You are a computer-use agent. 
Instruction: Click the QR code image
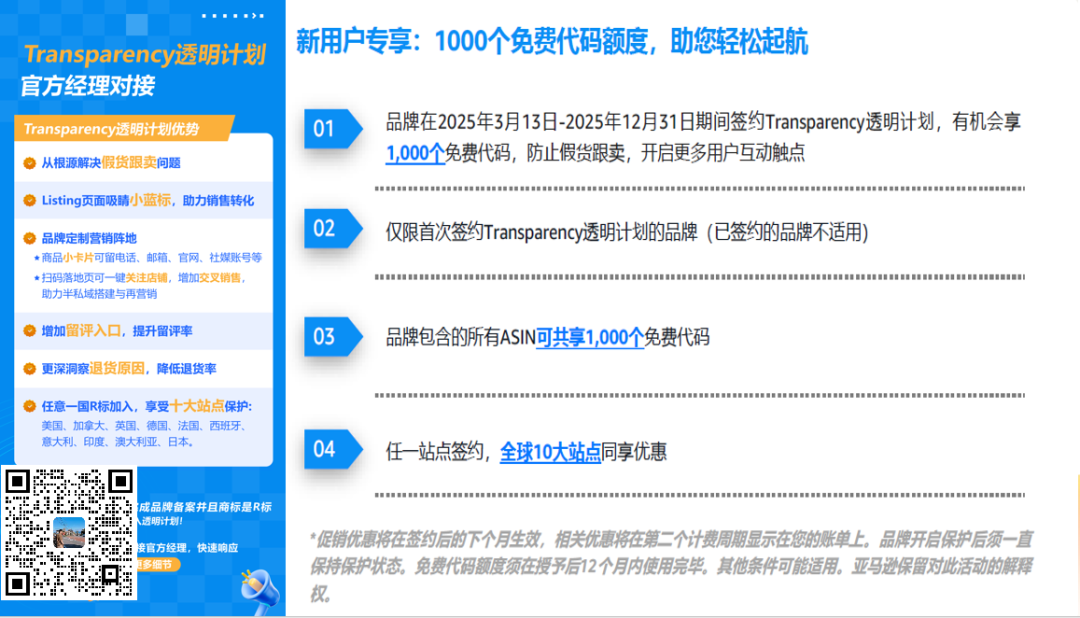point(69,532)
